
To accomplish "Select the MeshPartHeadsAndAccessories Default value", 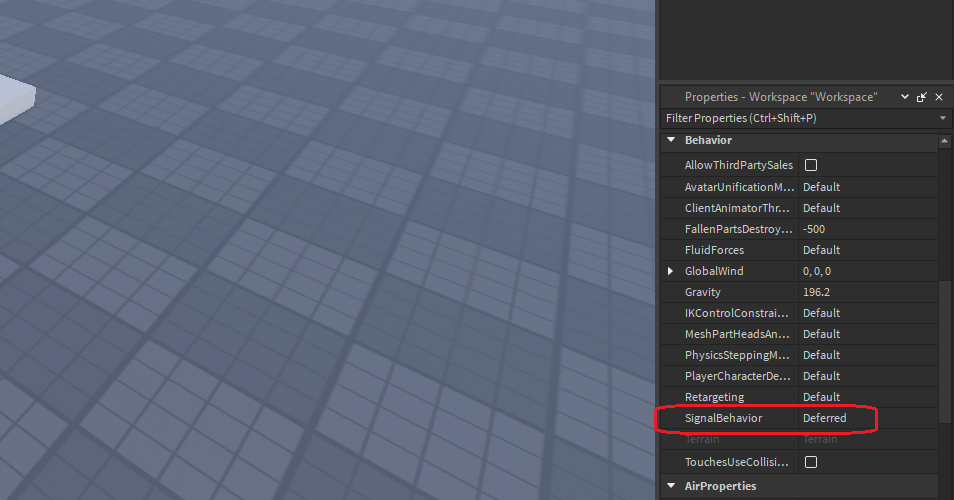I will point(821,334).
